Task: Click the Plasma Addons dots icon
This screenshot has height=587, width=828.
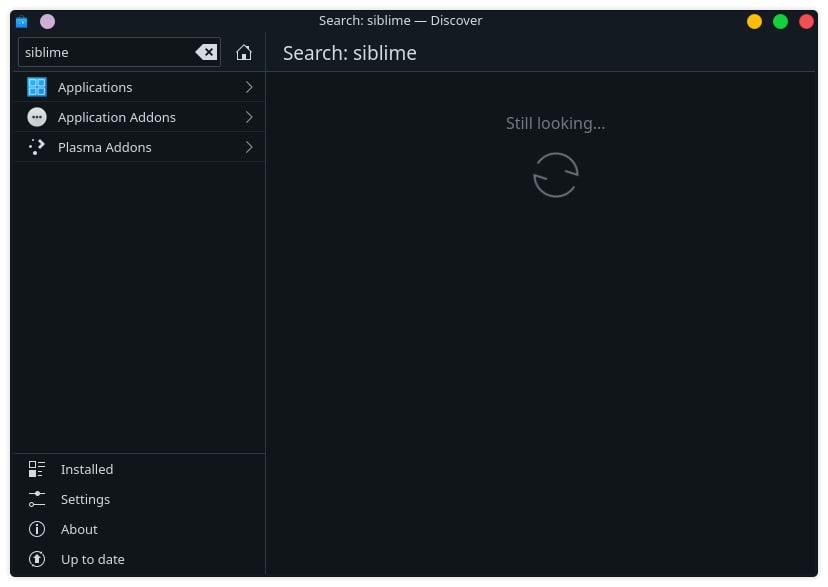Action: point(37,147)
